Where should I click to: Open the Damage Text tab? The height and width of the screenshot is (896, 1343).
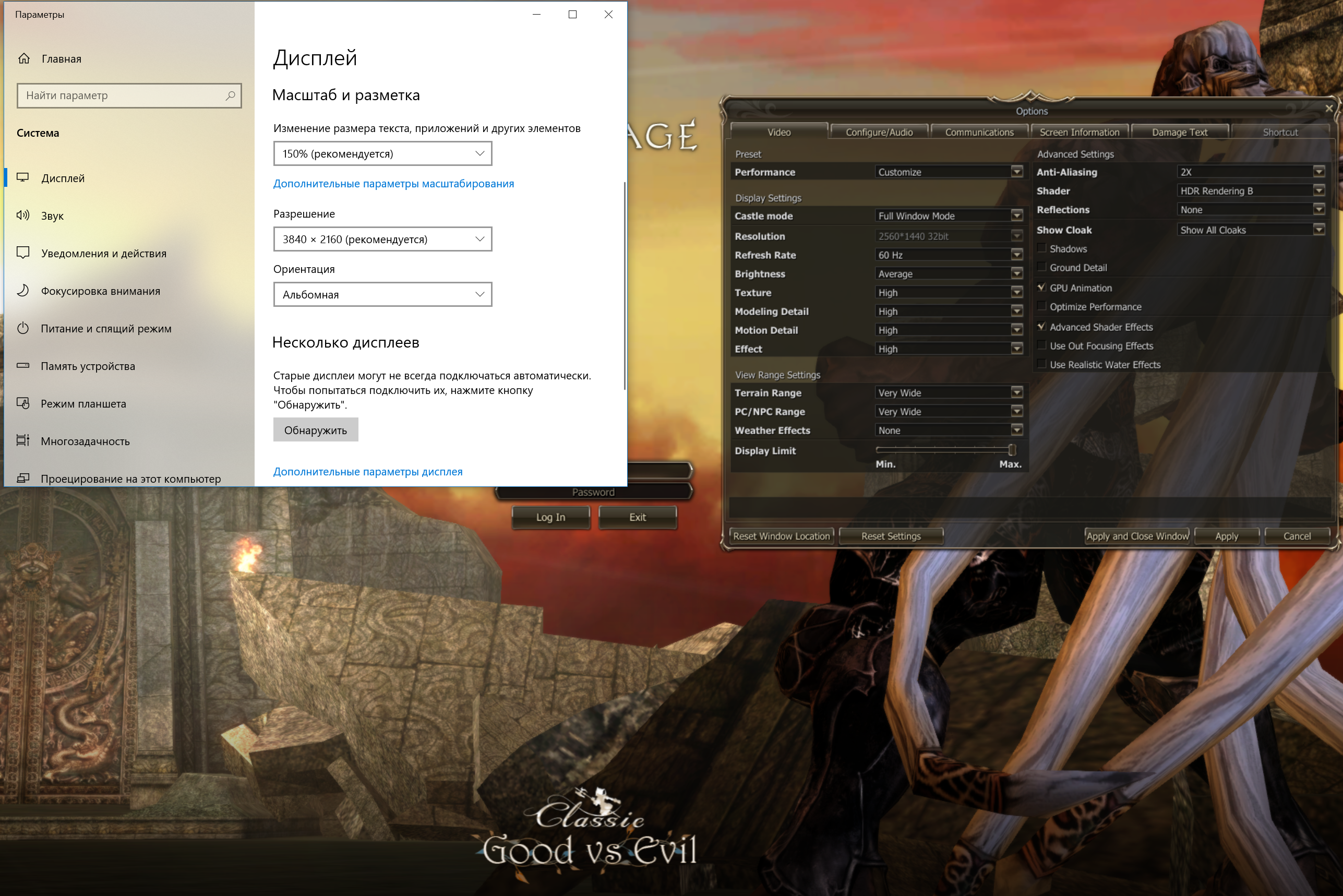coord(1179,132)
